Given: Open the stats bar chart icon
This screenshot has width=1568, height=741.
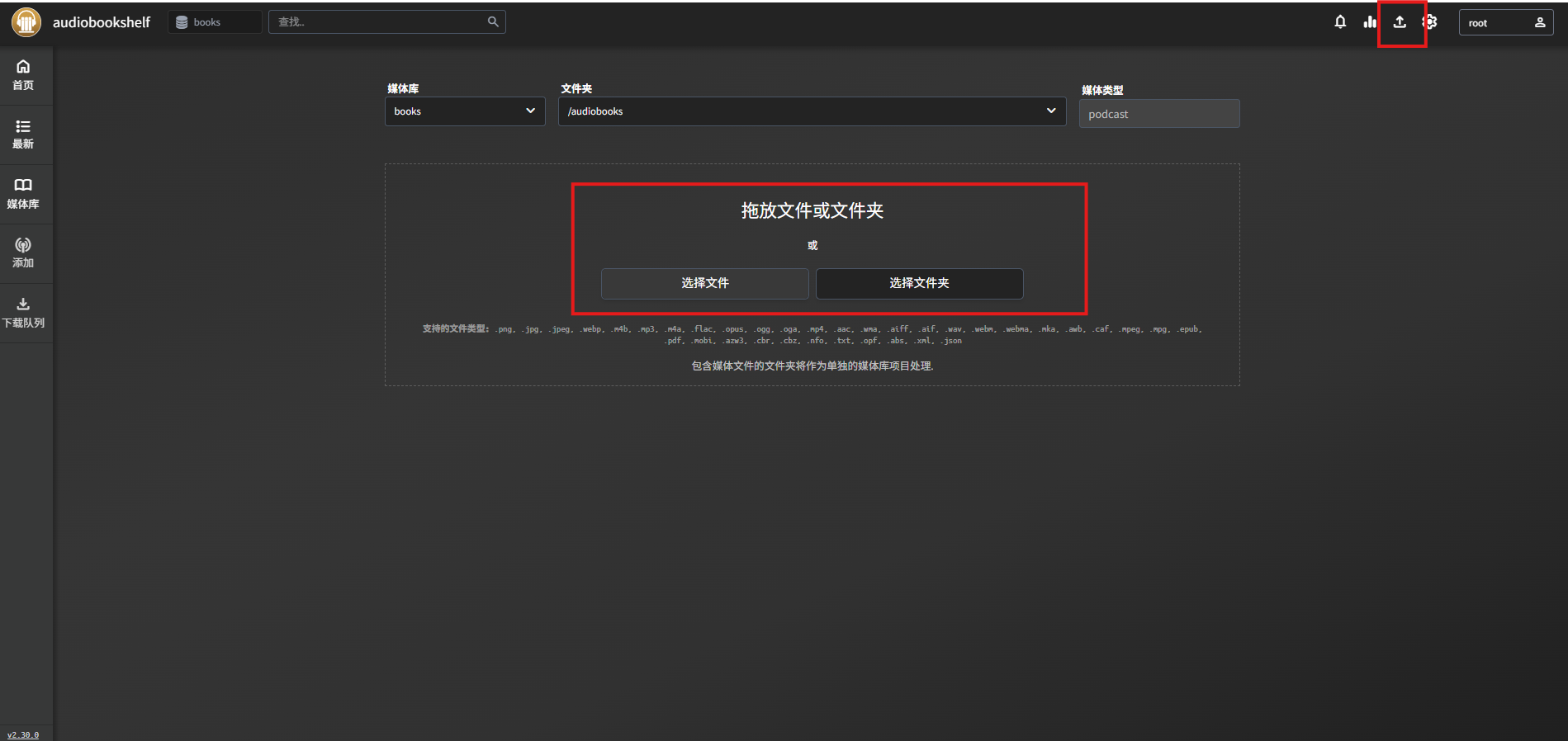Looking at the screenshot, I should [x=1370, y=22].
